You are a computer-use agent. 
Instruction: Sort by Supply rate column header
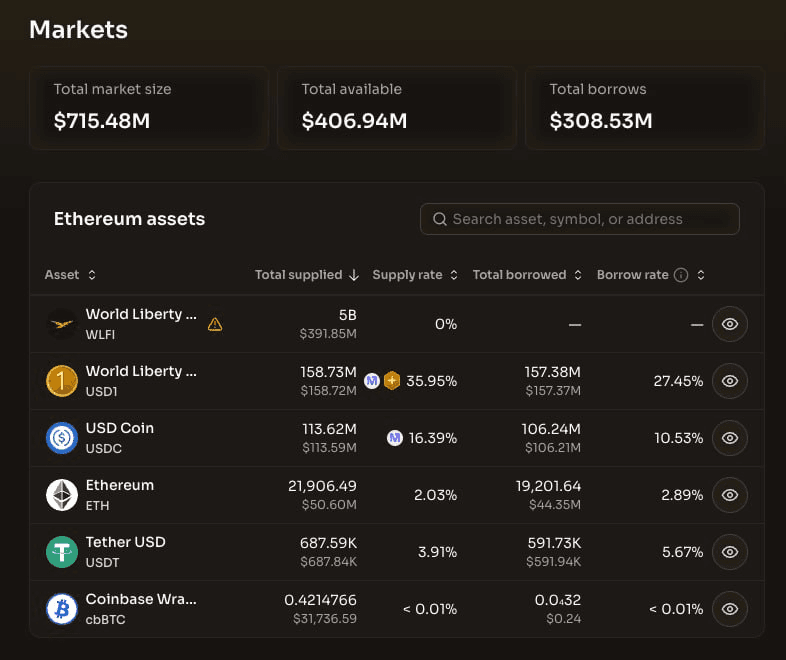pos(414,275)
